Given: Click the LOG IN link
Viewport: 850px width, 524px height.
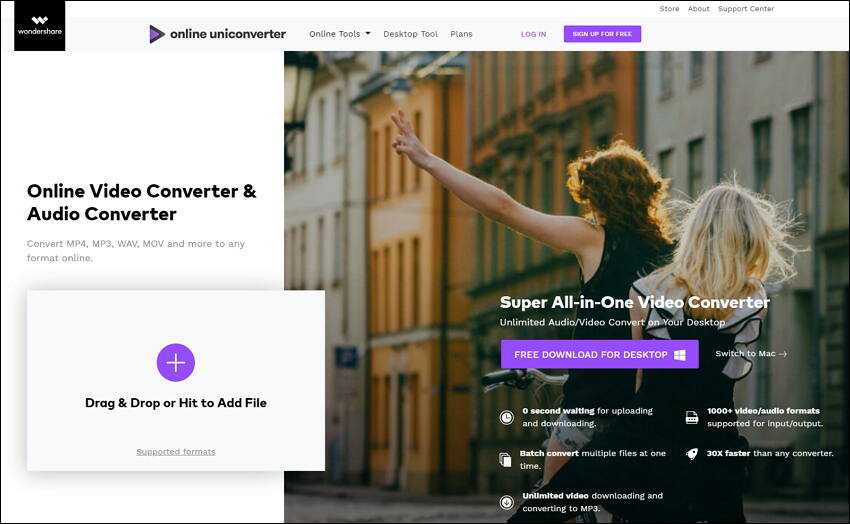Looking at the screenshot, I should (x=533, y=34).
